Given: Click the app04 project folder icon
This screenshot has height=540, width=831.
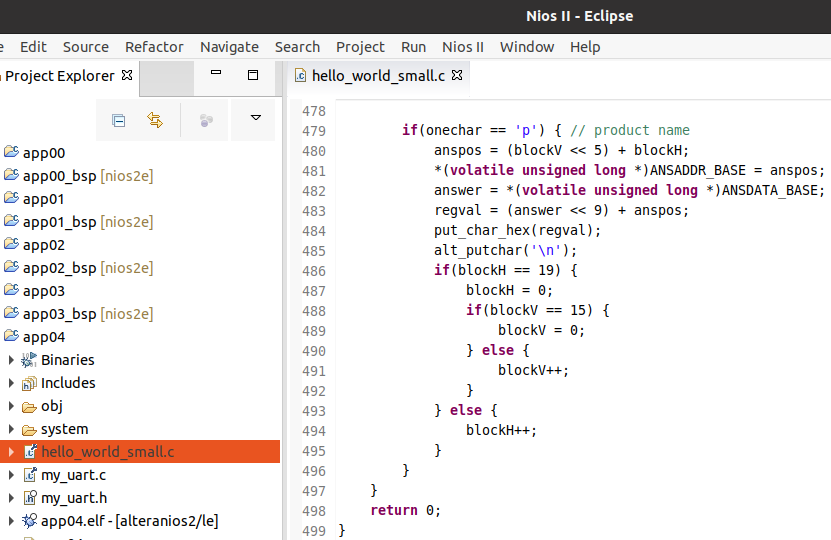Looking at the screenshot, I should coord(11,336).
